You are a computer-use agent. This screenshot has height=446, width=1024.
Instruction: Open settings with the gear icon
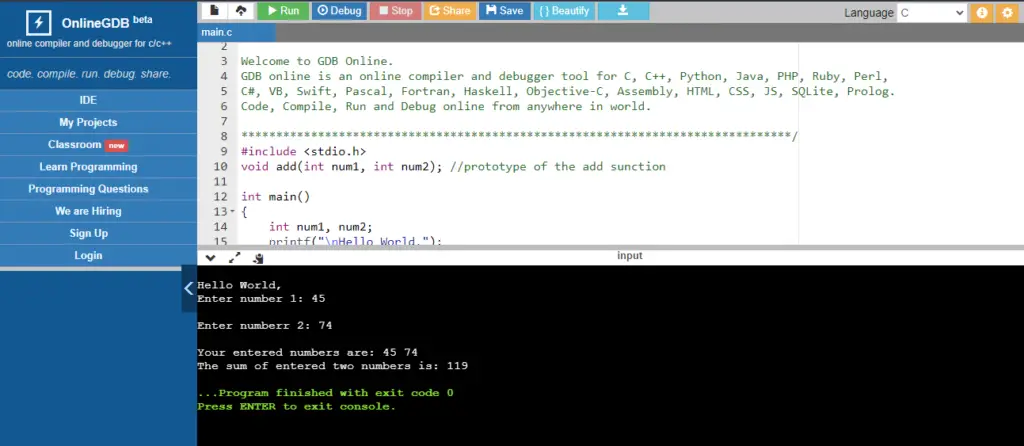click(1008, 12)
